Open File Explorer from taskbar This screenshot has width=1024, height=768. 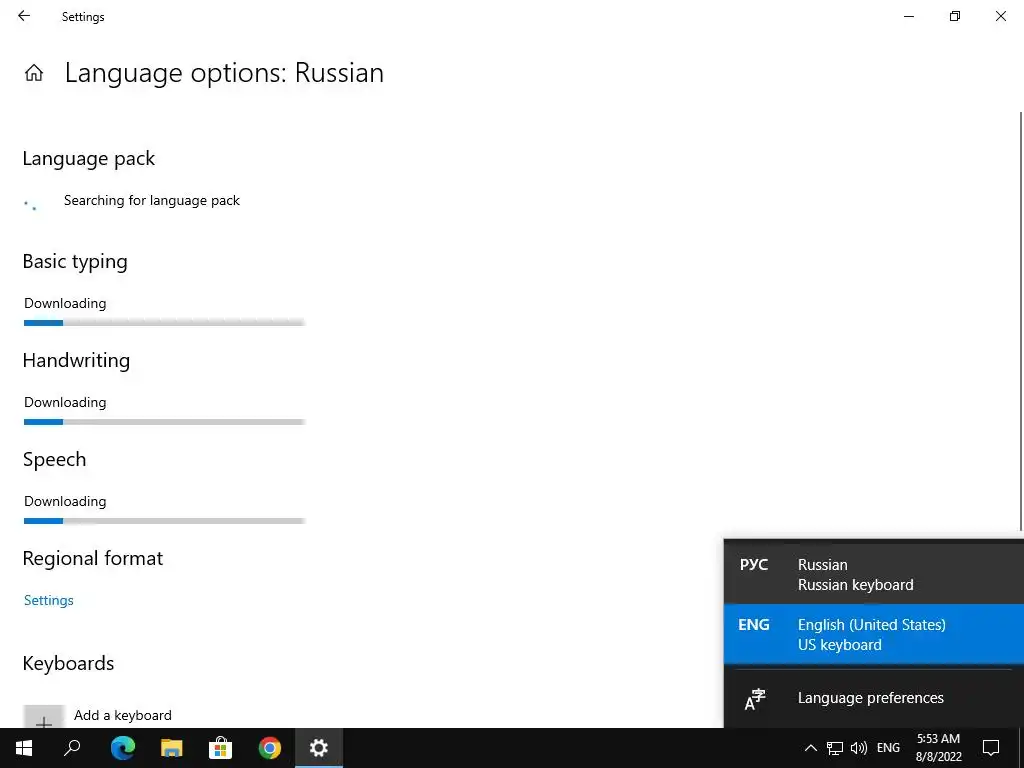click(171, 748)
